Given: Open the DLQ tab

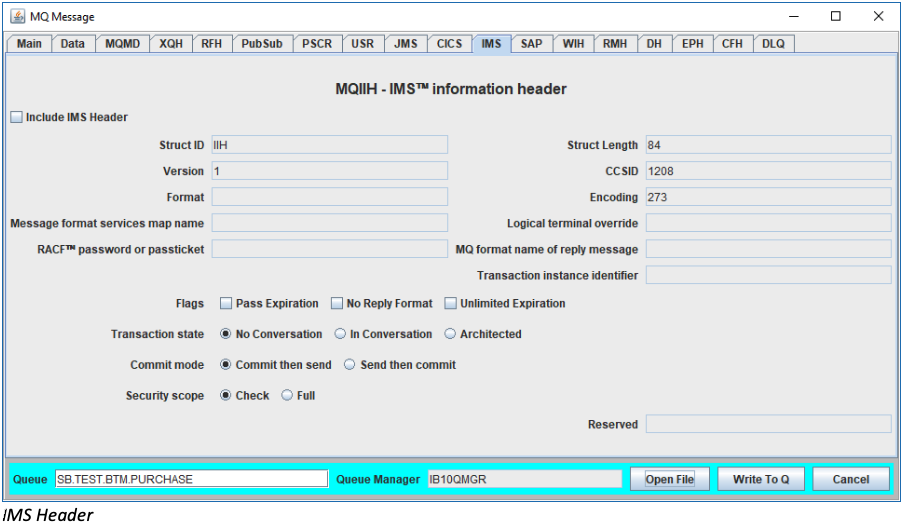Looking at the screenshot, I should coord(773,44).
